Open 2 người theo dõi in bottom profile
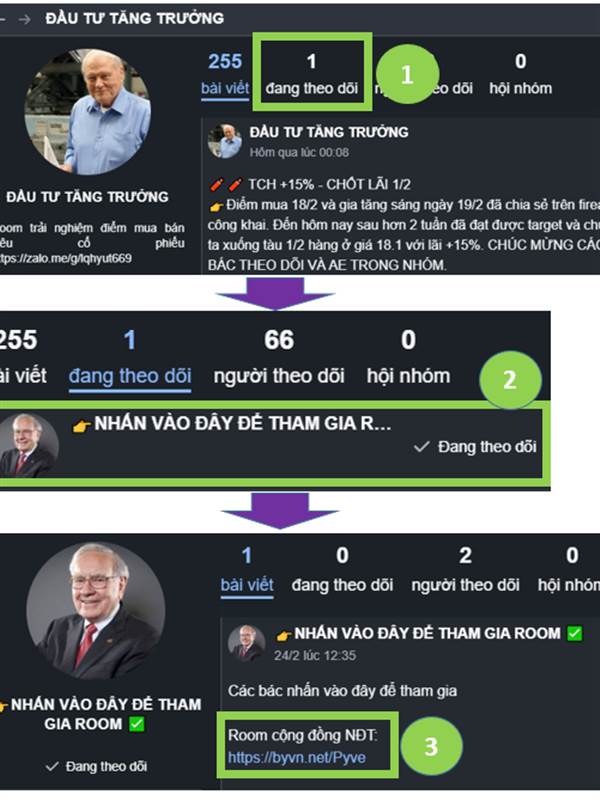Screen dimensions: 600x800 [x=465, y=571]
